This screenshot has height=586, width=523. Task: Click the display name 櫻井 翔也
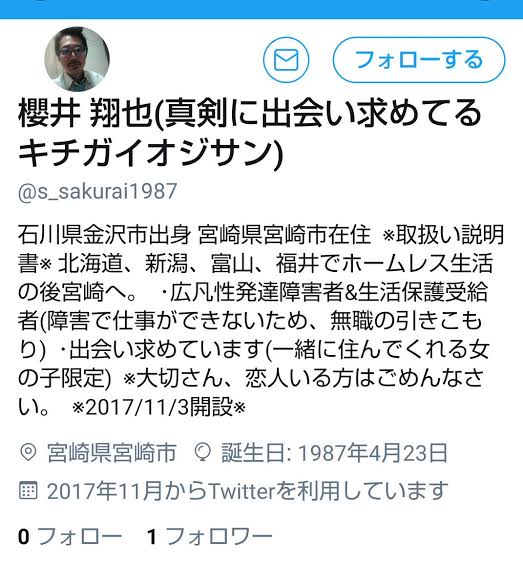pyautogui.click(x=84, y=114)
